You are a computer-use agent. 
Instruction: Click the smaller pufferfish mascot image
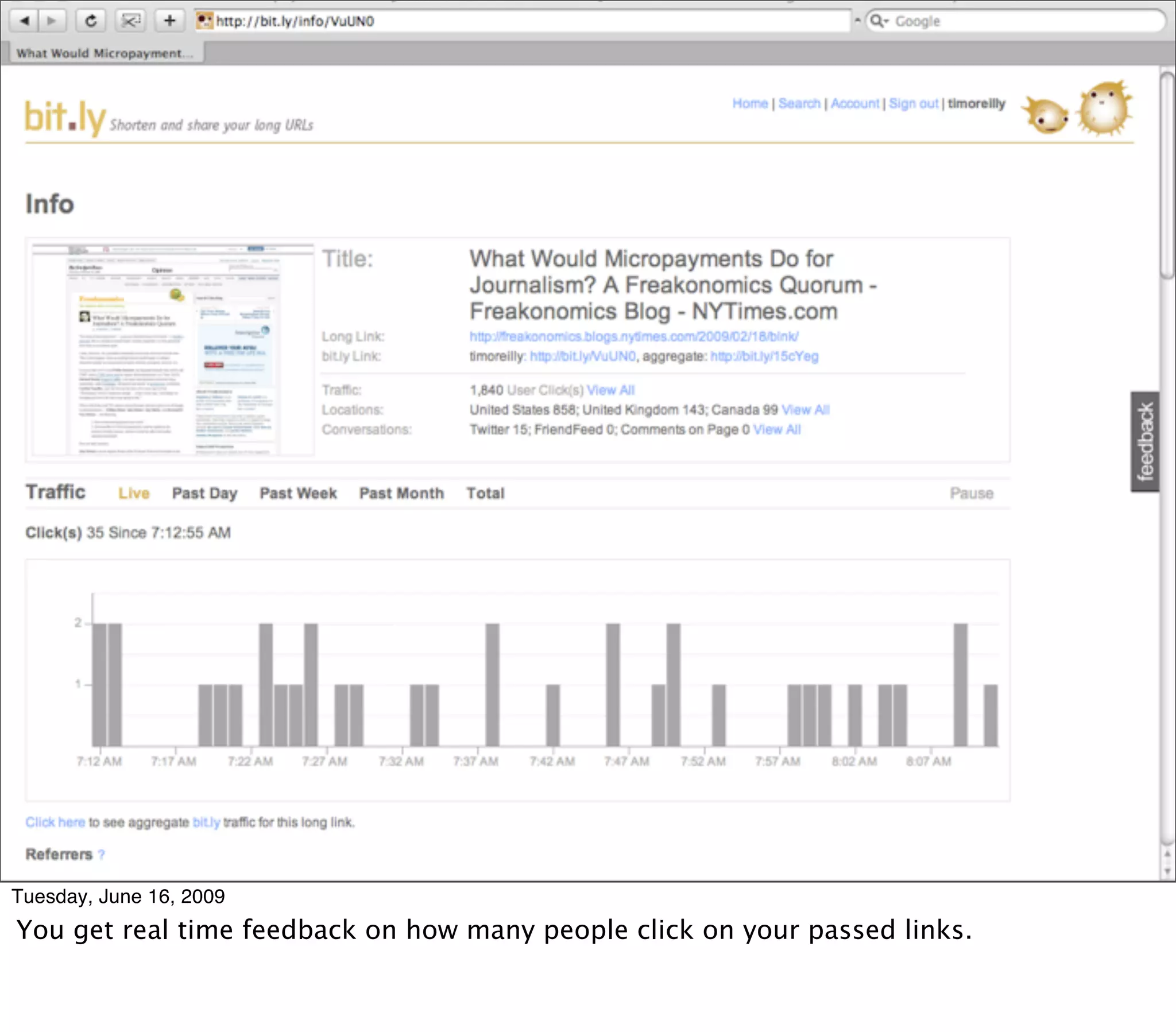[1046, 115]
